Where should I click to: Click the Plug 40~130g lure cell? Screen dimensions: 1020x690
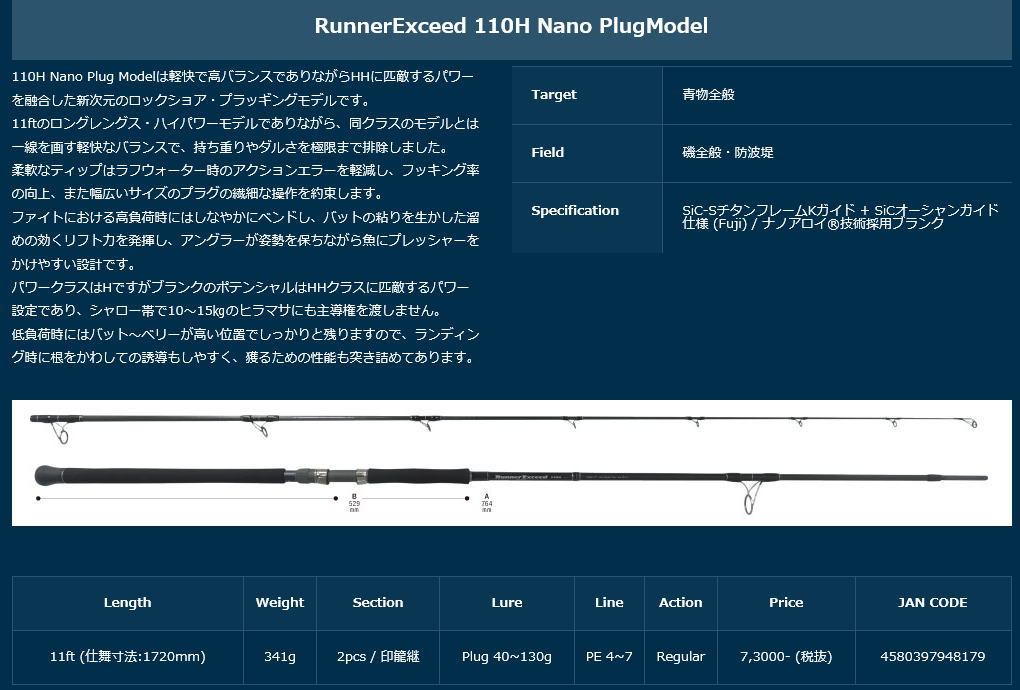click(507, 657)
